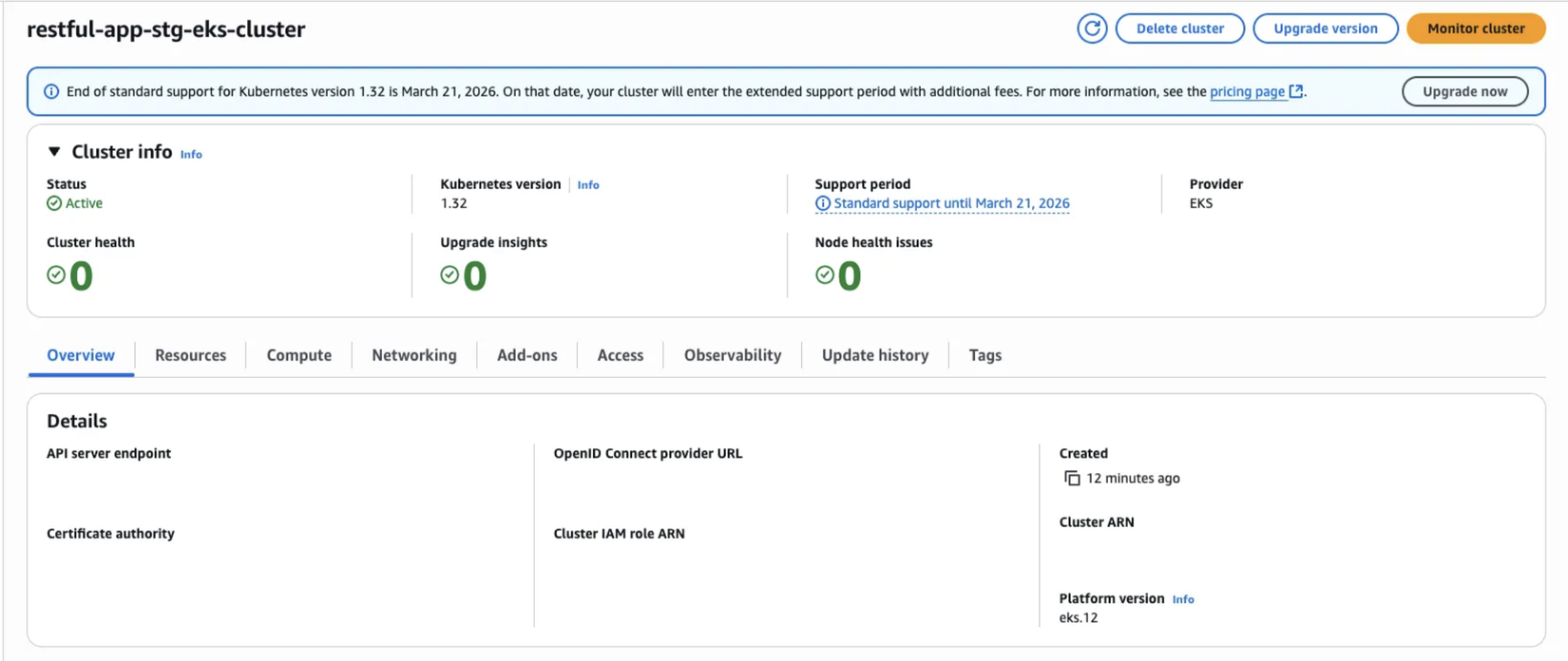Open the Observability tab
1568x661 pixels.
tap(733, 355)
